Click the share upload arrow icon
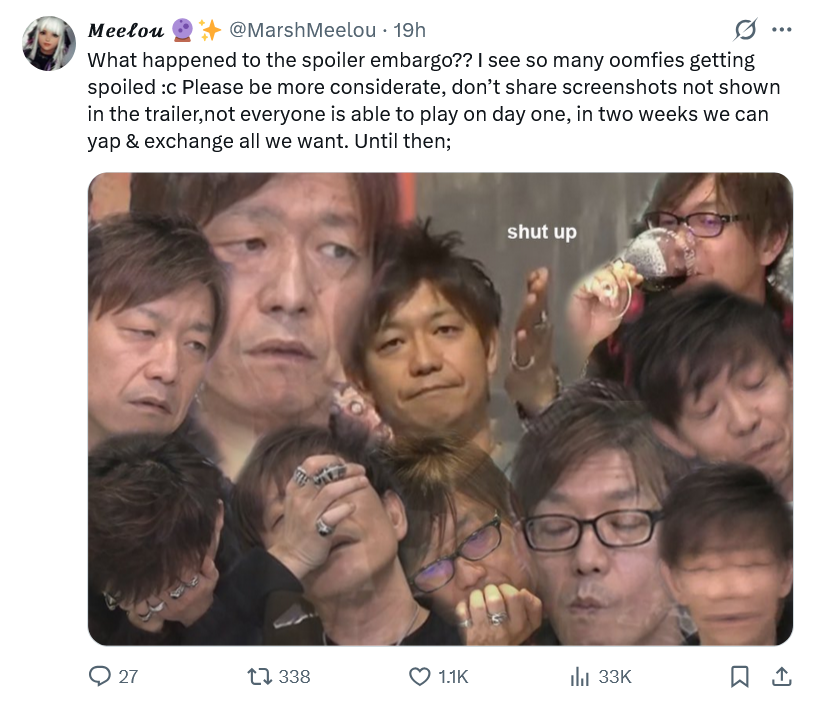Viewport: 815px width, 706px height. point(781,676)
